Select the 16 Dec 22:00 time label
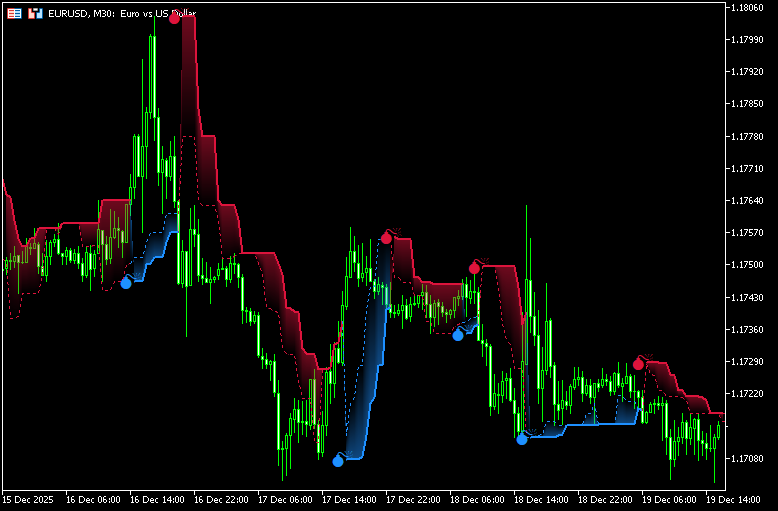Screen dimensions: 778x511 click(220, 498)
